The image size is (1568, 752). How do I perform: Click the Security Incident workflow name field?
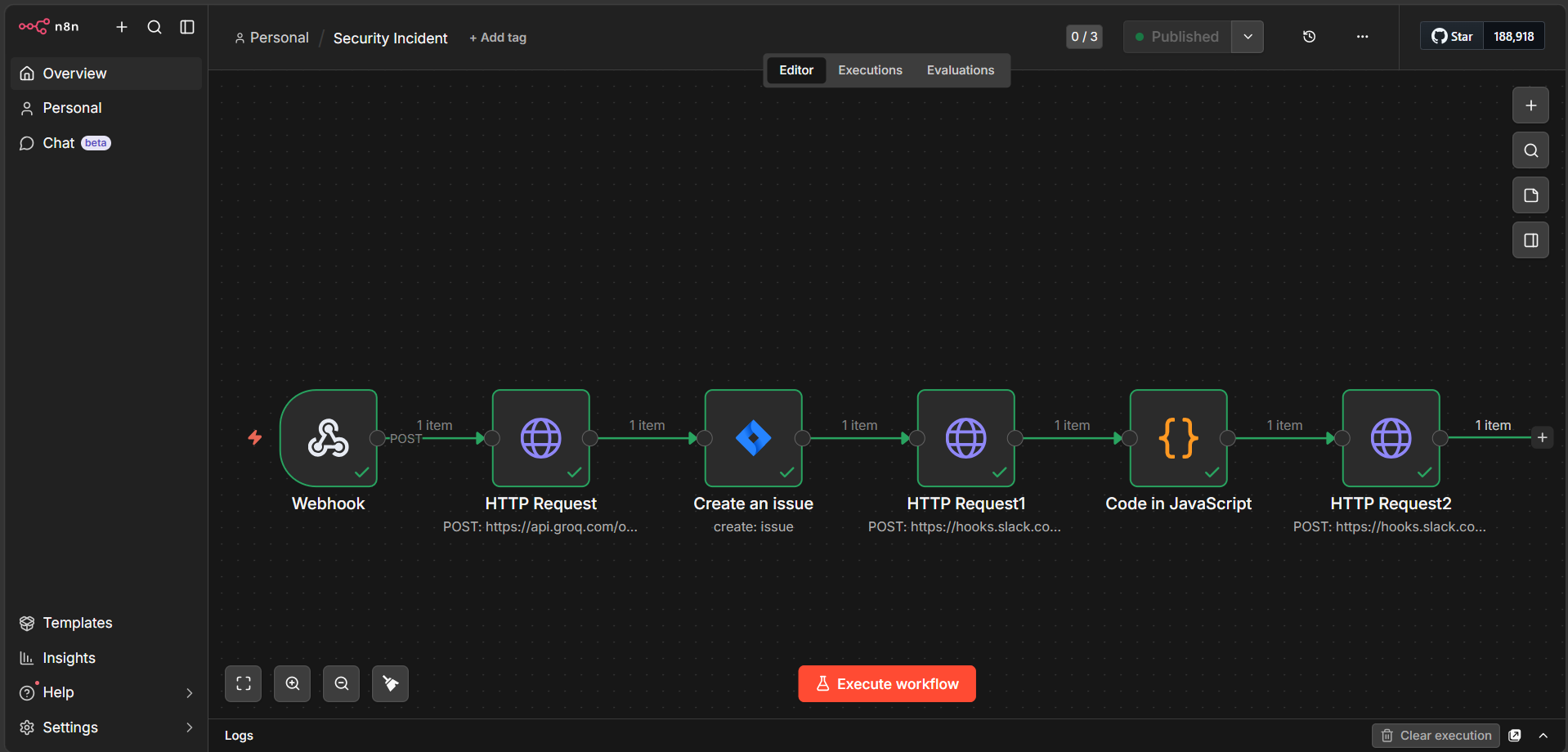coord(391,38)
